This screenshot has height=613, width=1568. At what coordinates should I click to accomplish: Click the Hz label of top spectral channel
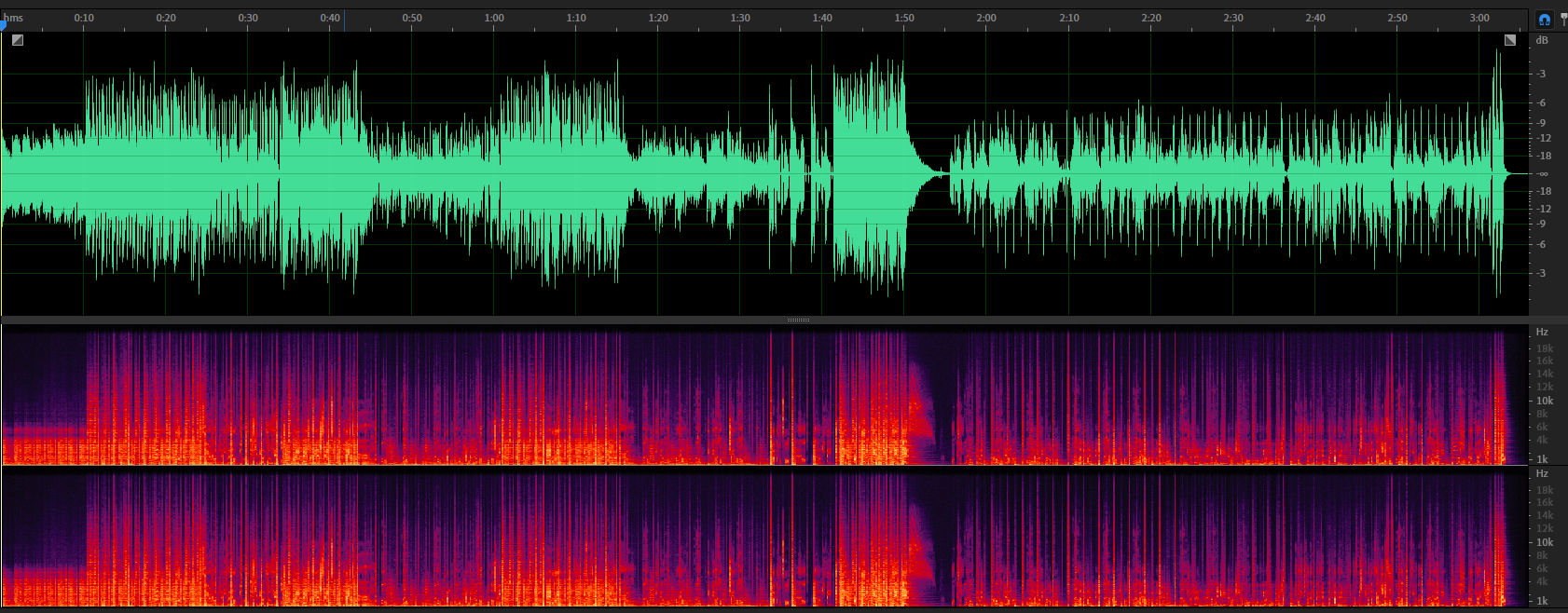pos(1542,333)
